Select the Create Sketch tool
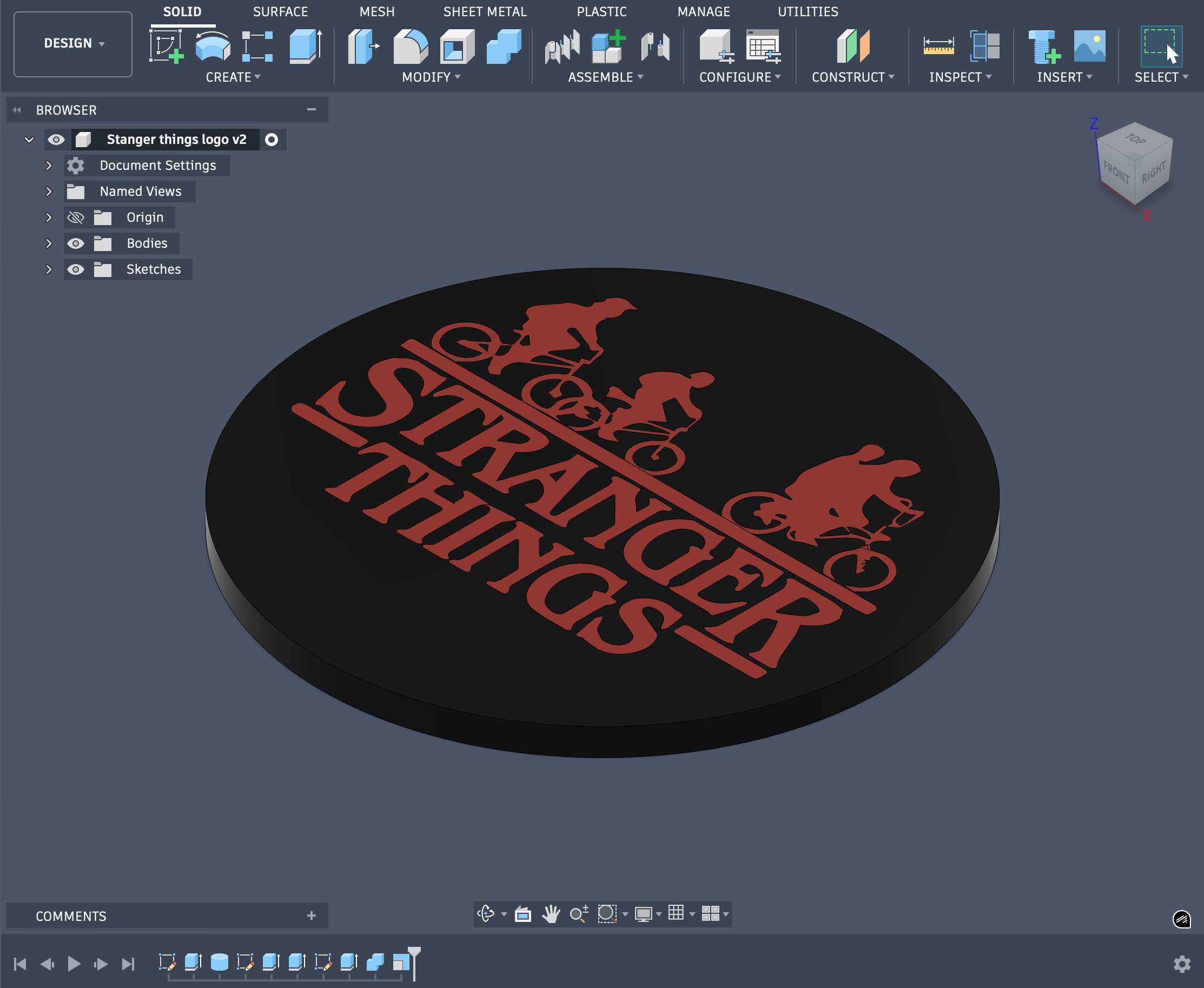Image resolution: width=1204 pixels, height=988 pixels. pos(167,47)
